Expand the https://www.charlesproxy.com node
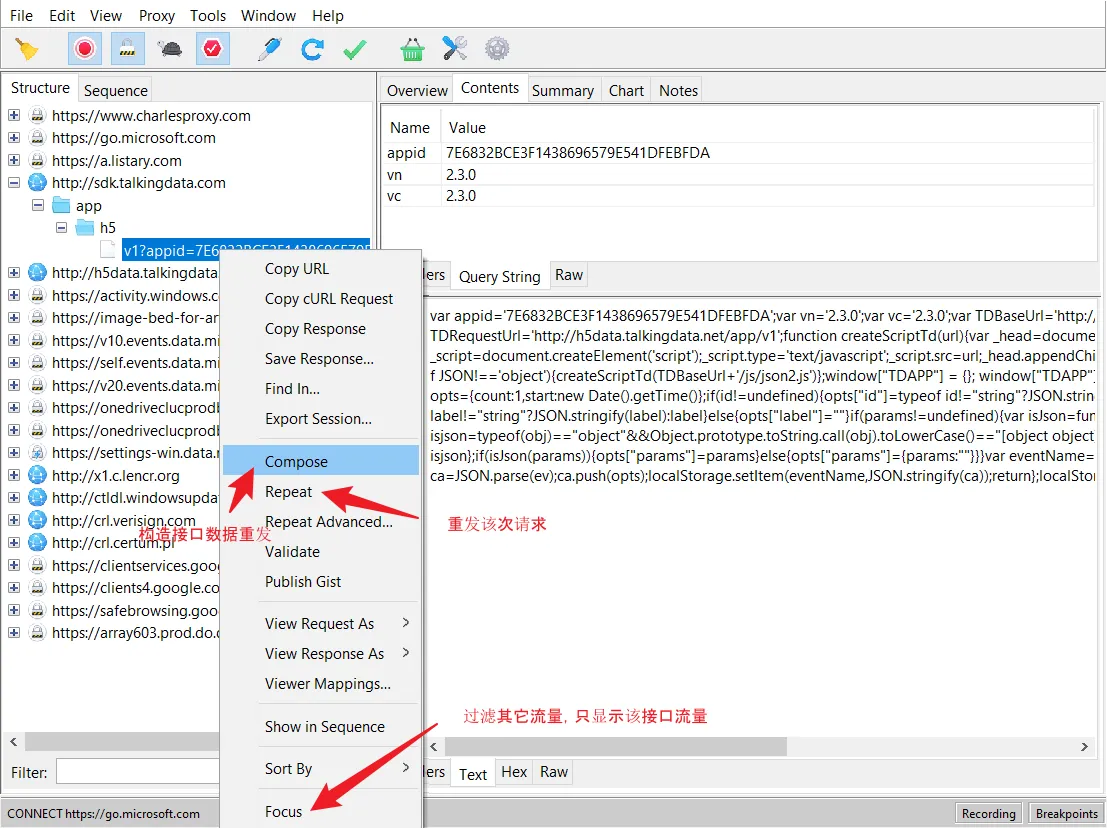Screen dimensions: 1107x828 point(13,115)
